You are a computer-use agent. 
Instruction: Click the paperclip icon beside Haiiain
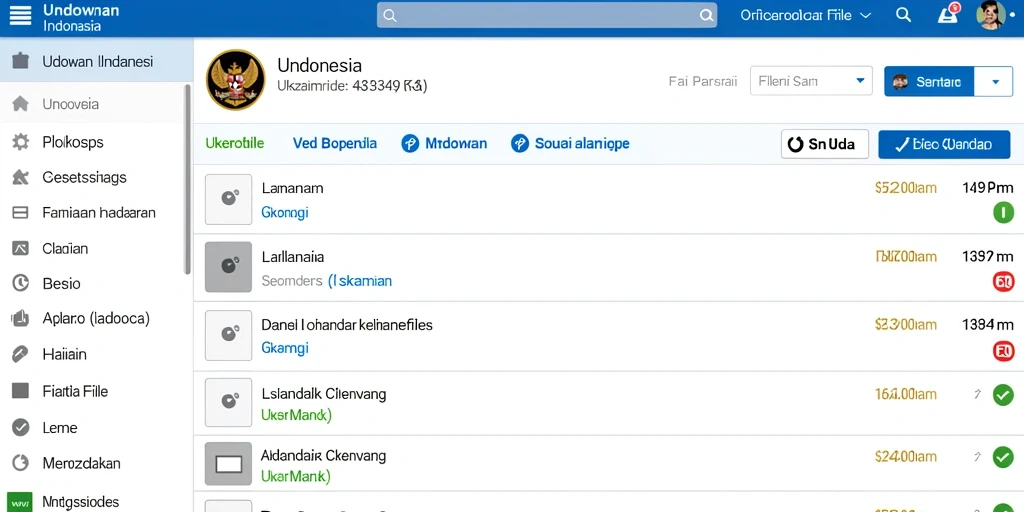point(21,354)
